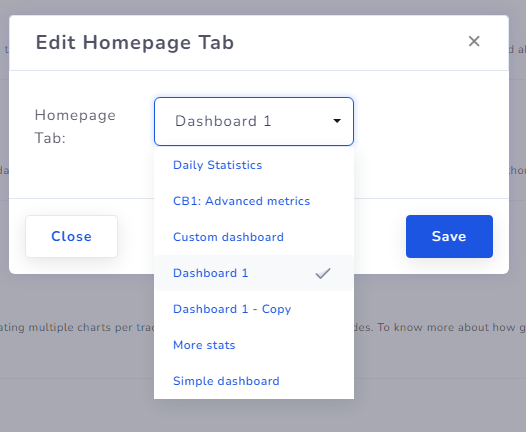The height and width of the screenshot is (432, 526).
Task: Select Daily Statistics from the list
Action: click(254, 165)
